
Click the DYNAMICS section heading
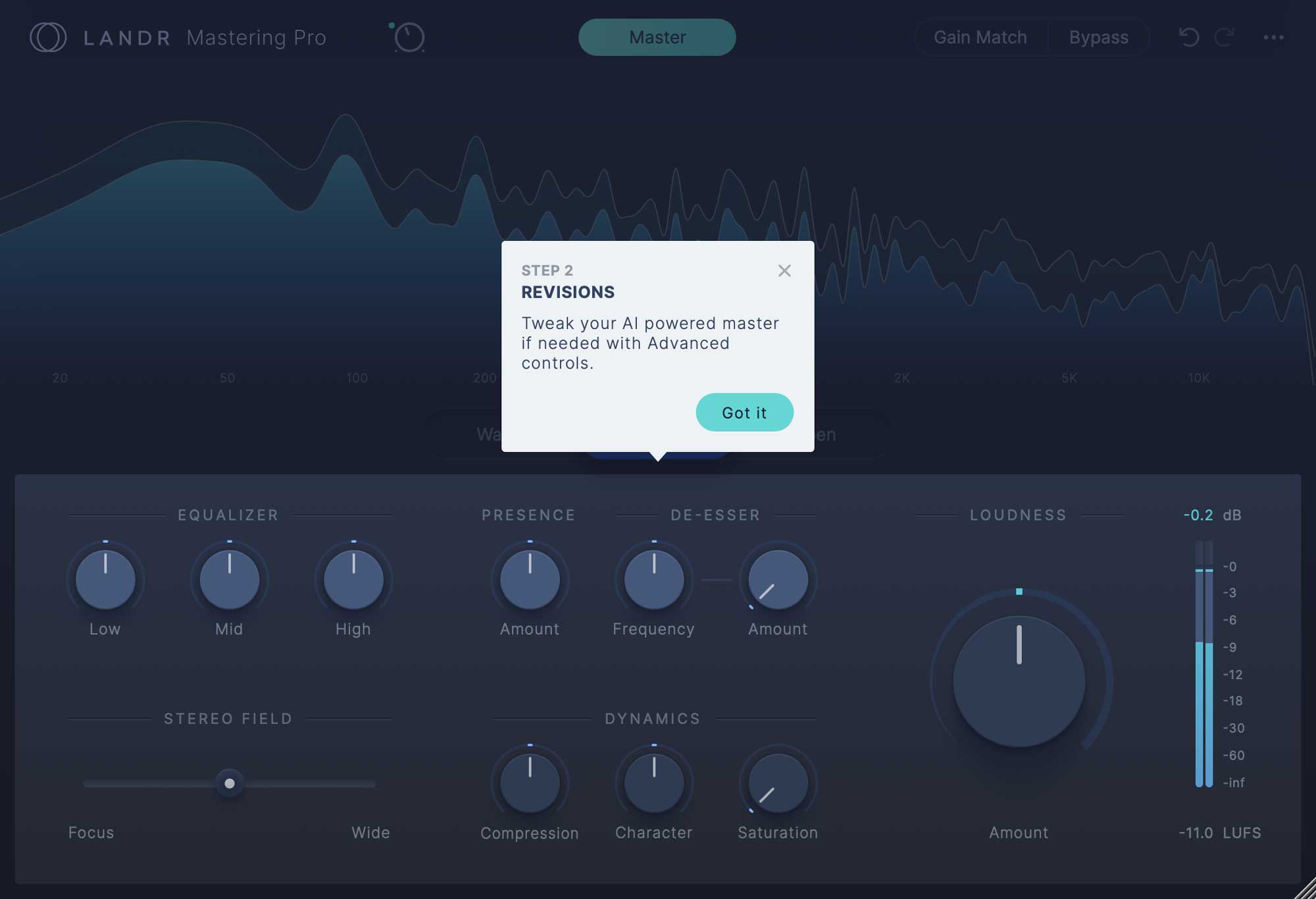pyautogui.click(x=653, y=719)
